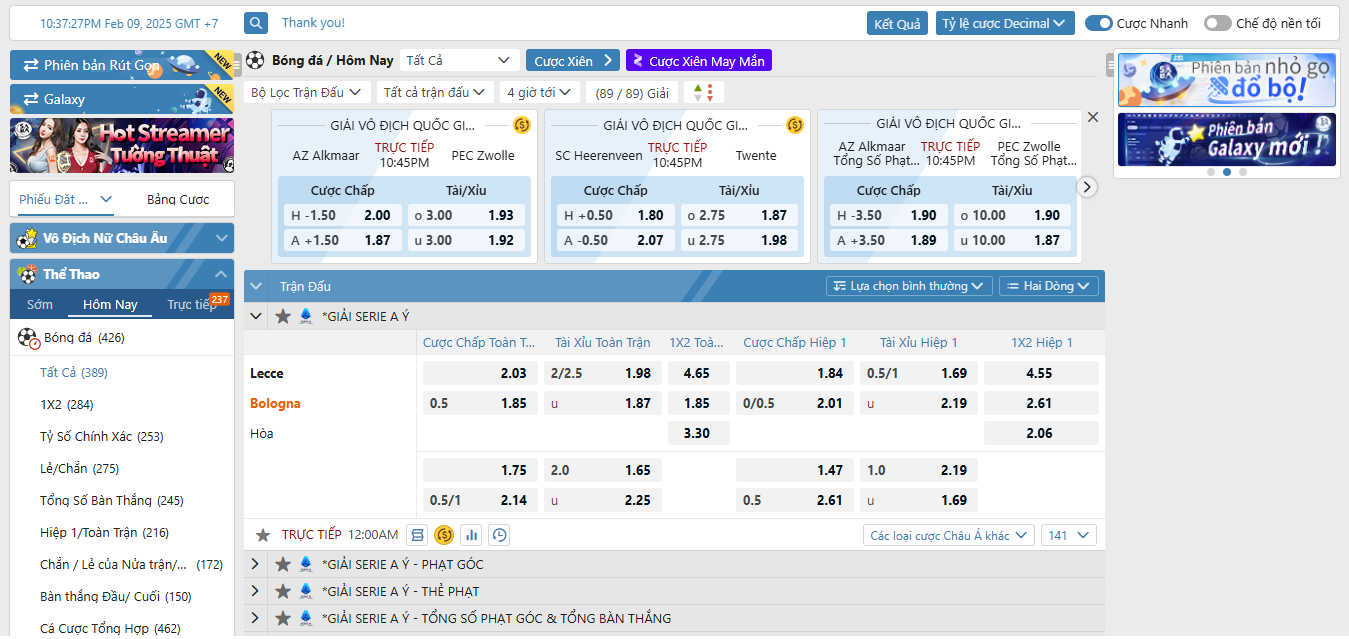This screenshot has height=639, width=1349.
Task: Select Lecce odds 2.03 in Cược Chấp
Action: [480, 373]
